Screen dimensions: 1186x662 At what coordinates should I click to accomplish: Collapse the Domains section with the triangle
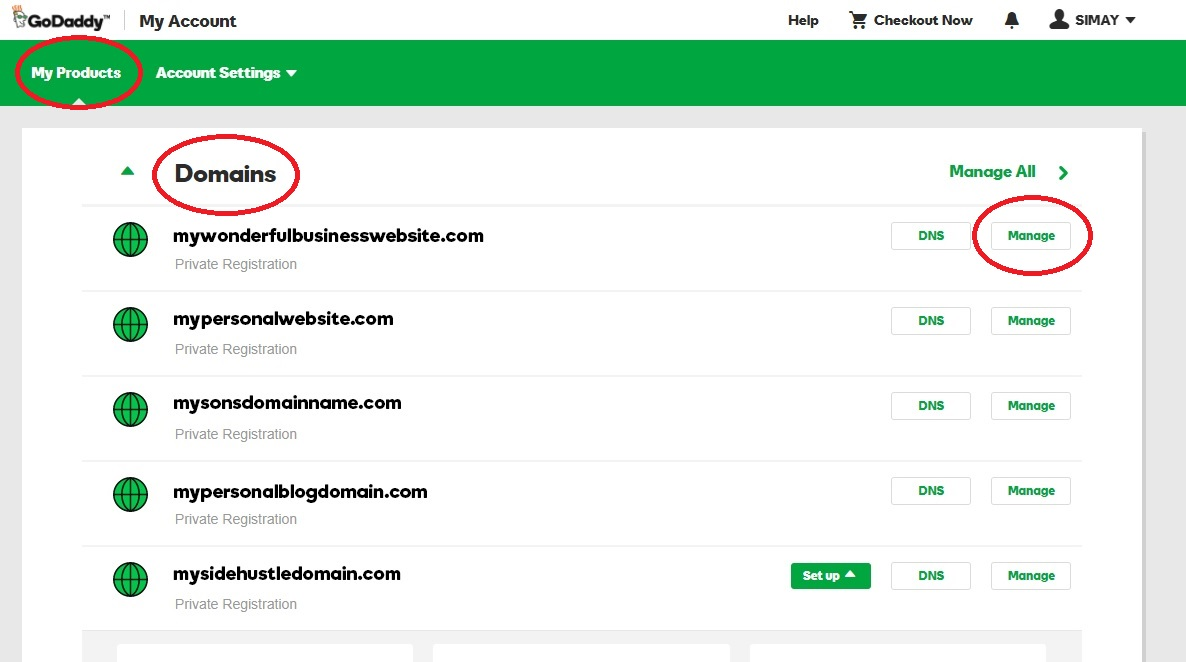127,170
